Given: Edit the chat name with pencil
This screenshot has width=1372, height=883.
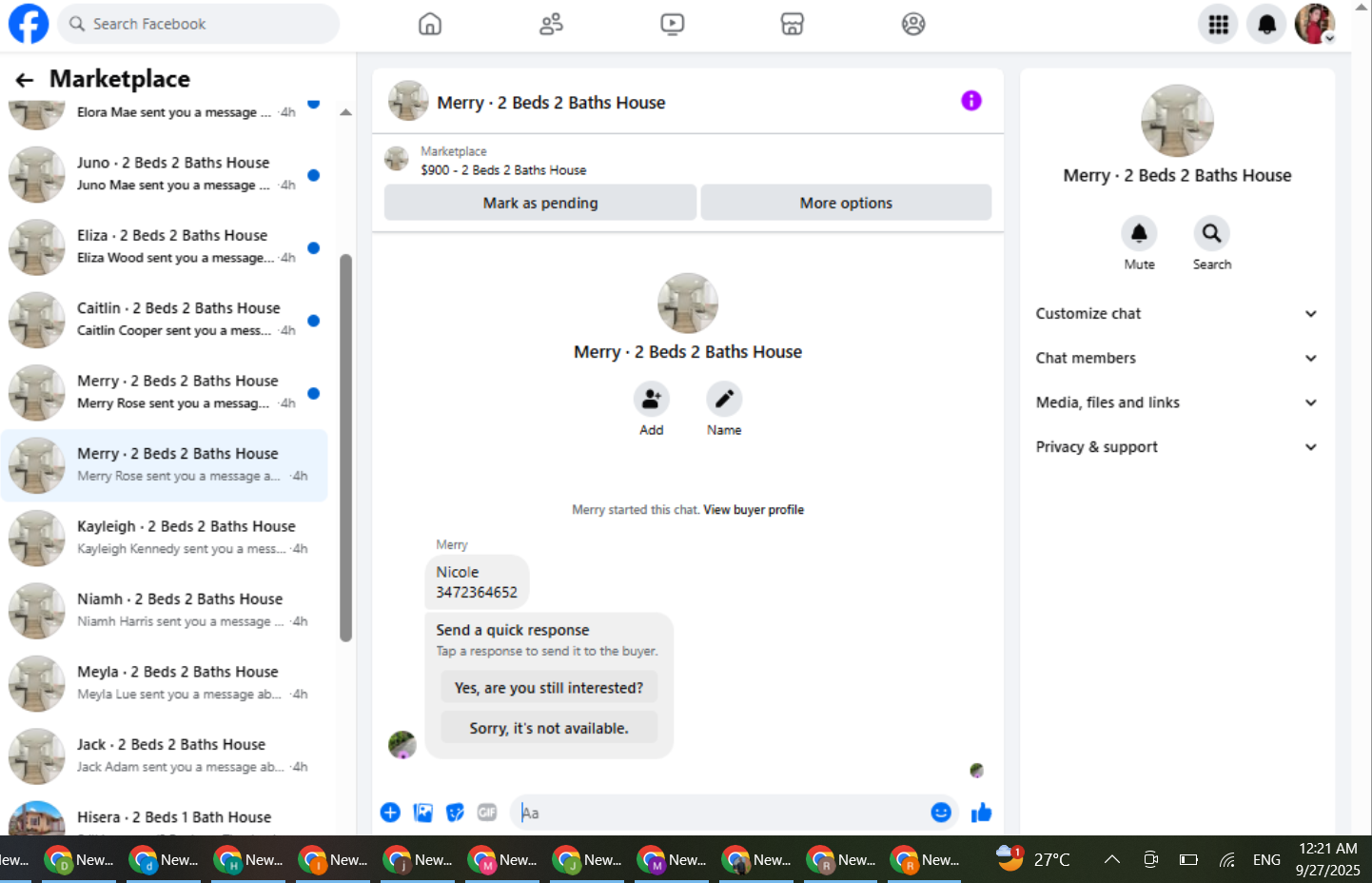Looking at the screenshot, I should pos(724,399).
